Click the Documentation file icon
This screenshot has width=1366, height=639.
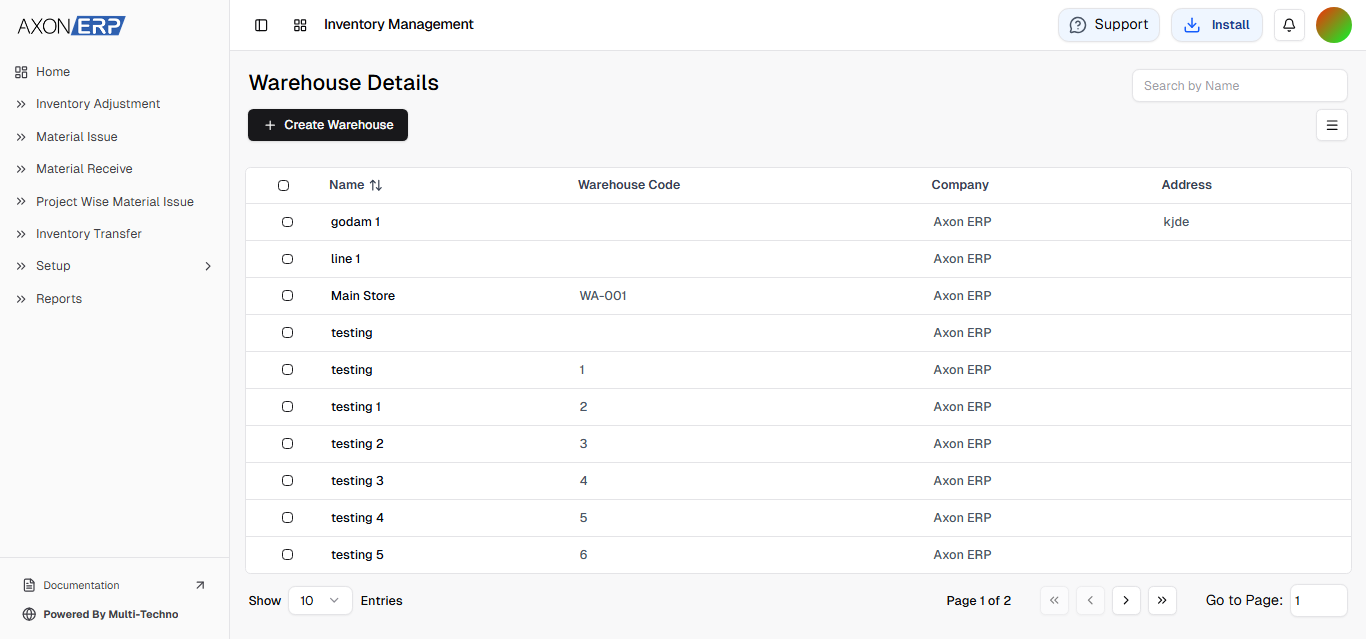(29, 585)
